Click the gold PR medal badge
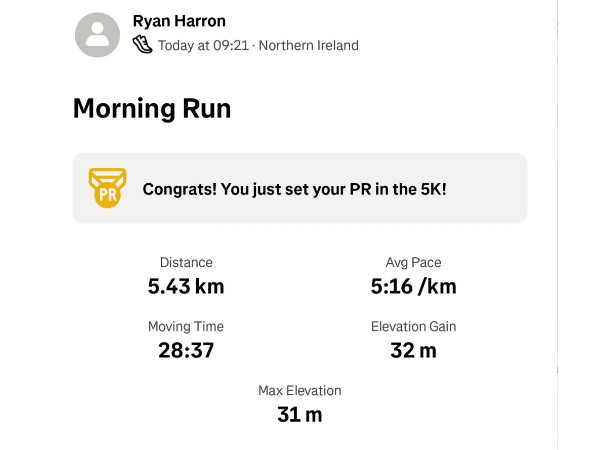This screenshot has height=450, width=600. (107, 188)
